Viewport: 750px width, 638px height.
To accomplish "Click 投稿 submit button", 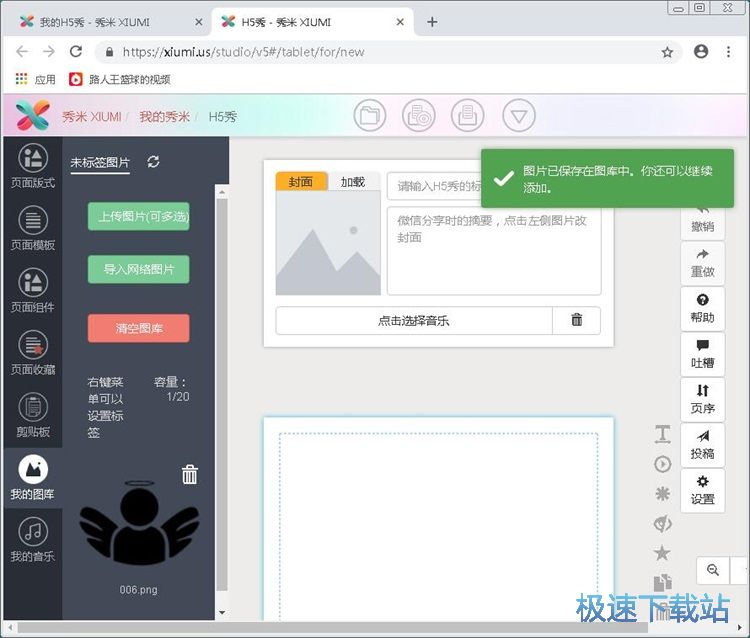I will point(703,445).
